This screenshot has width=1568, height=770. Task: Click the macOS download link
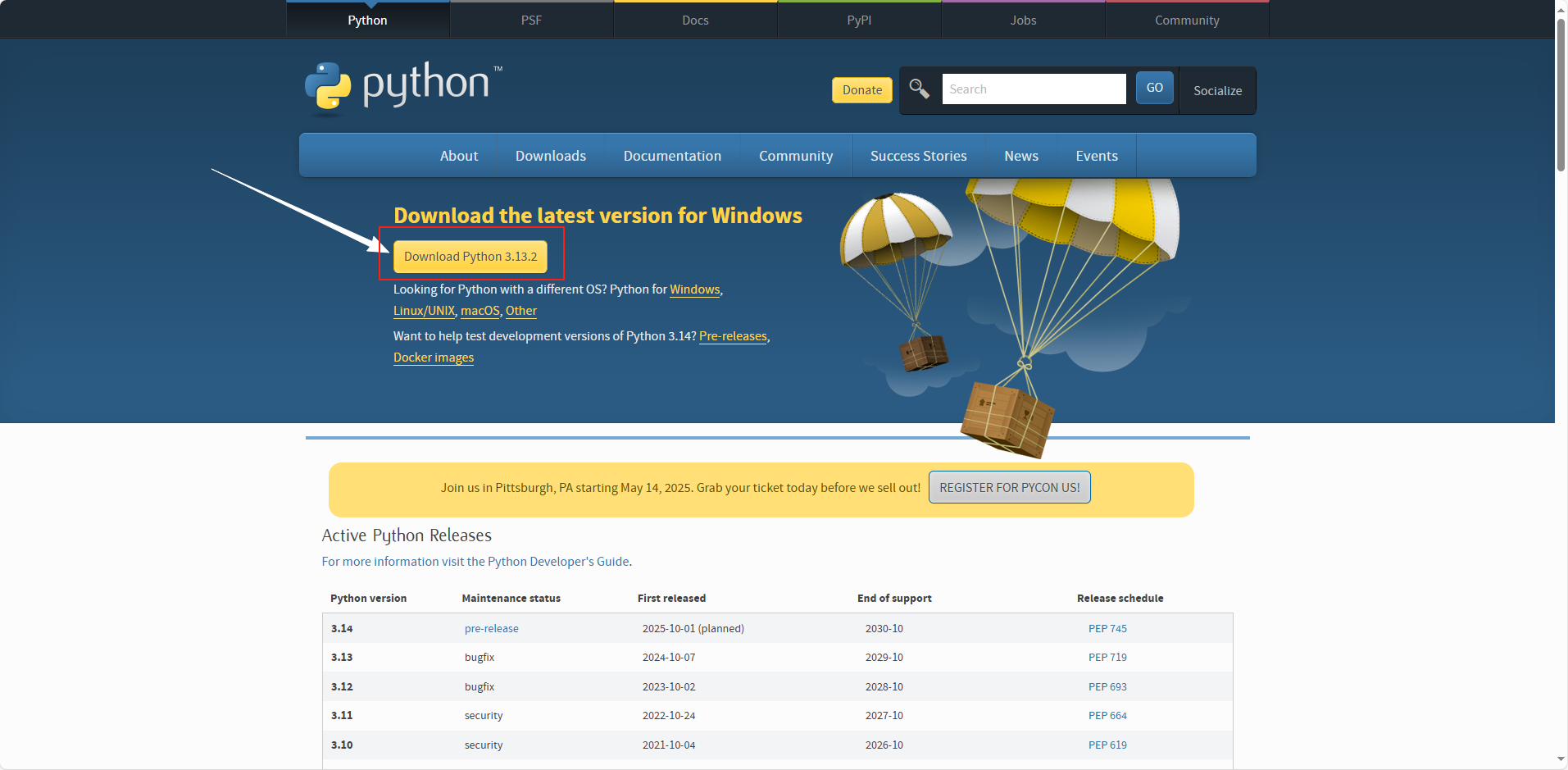pyautogui.click(x=479, y=311)
